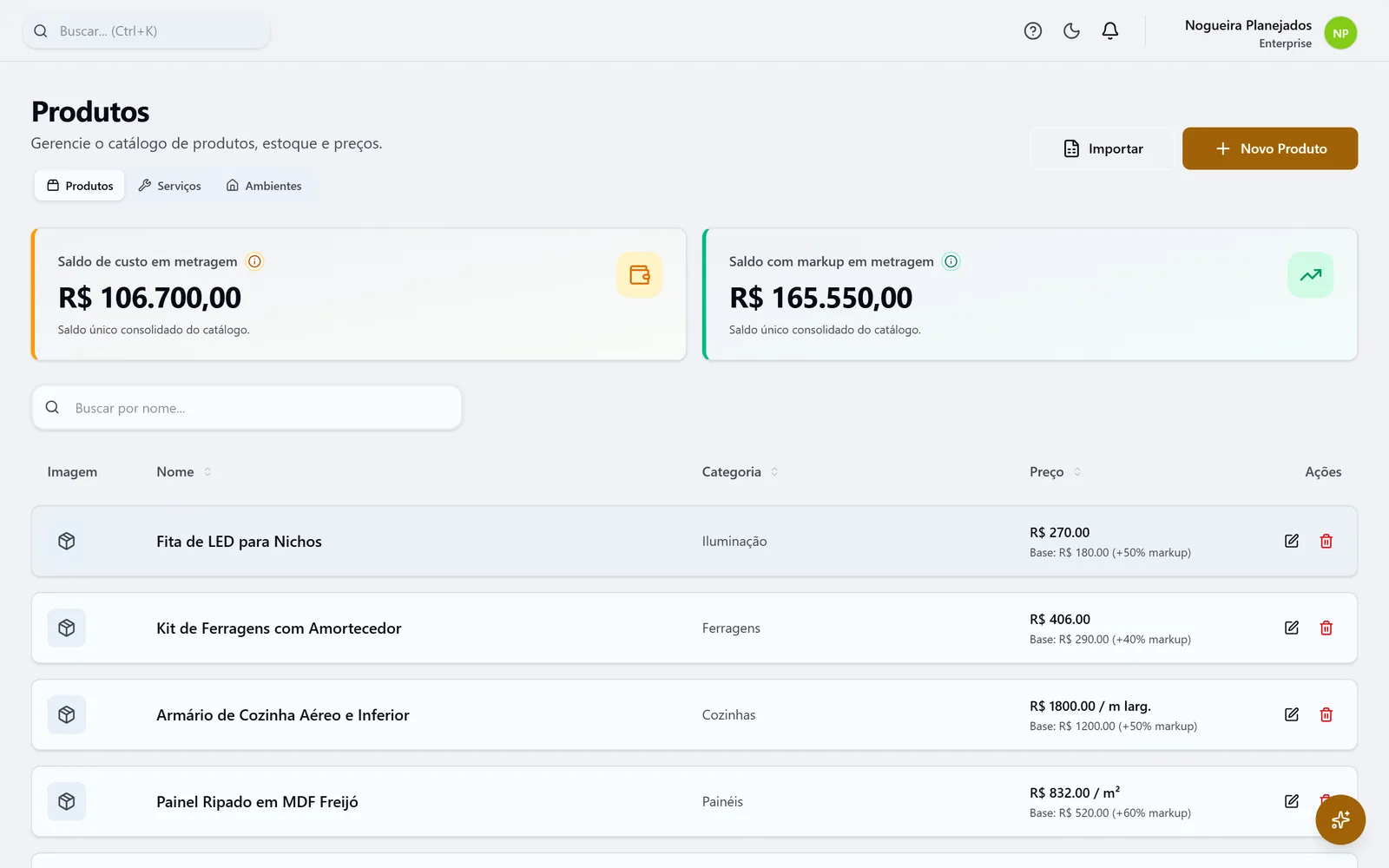Click the Importar button

pos(1103,148)
